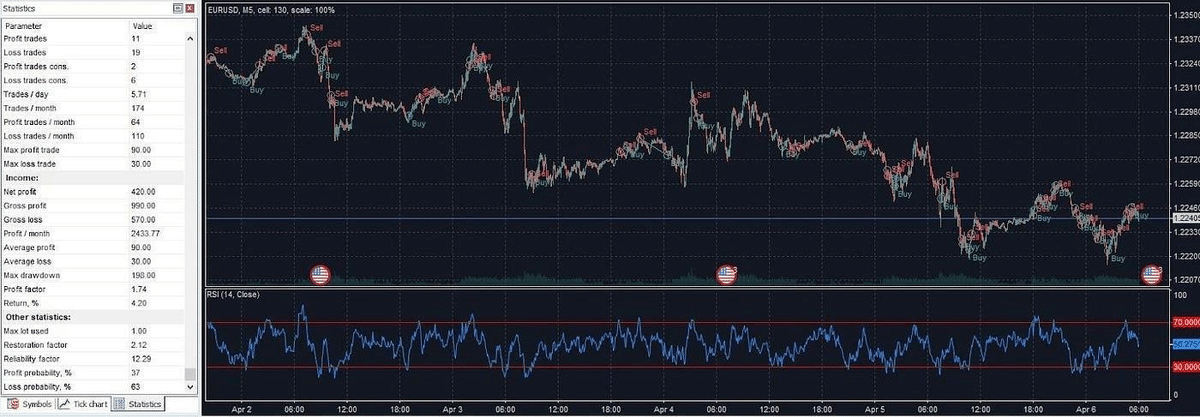Select the Profit trades / month row
The height and width of the screenshot is (417, 1200).
click(x=93, y=122)
